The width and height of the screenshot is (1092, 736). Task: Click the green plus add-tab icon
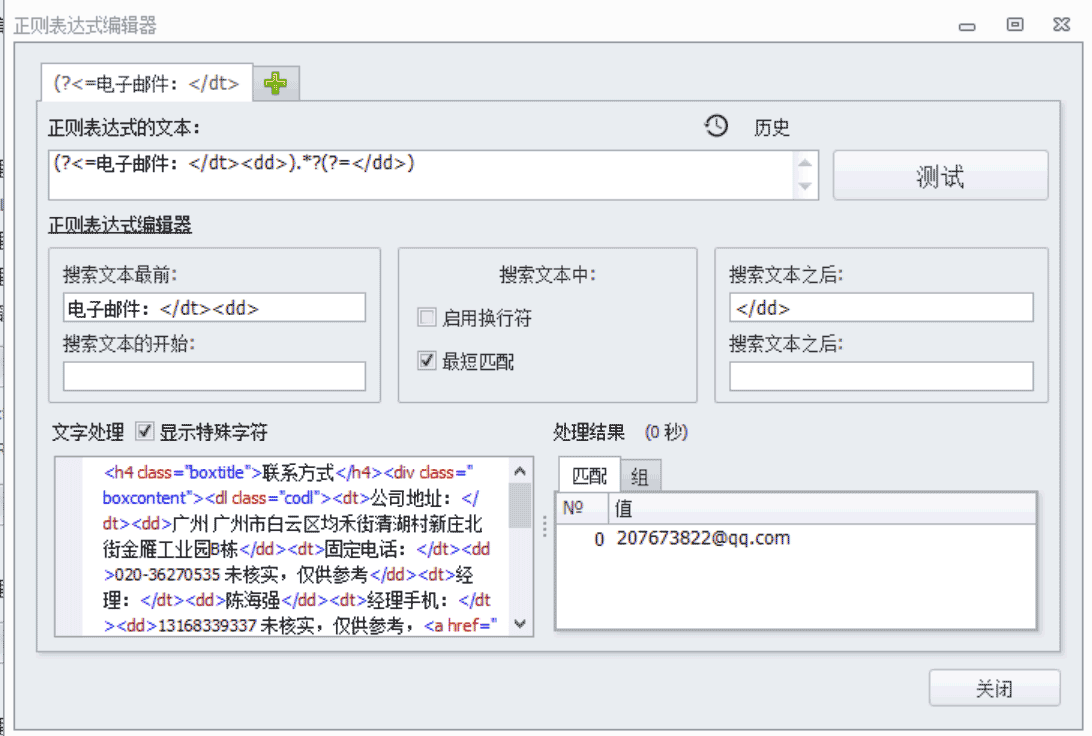tap(275, 85)
